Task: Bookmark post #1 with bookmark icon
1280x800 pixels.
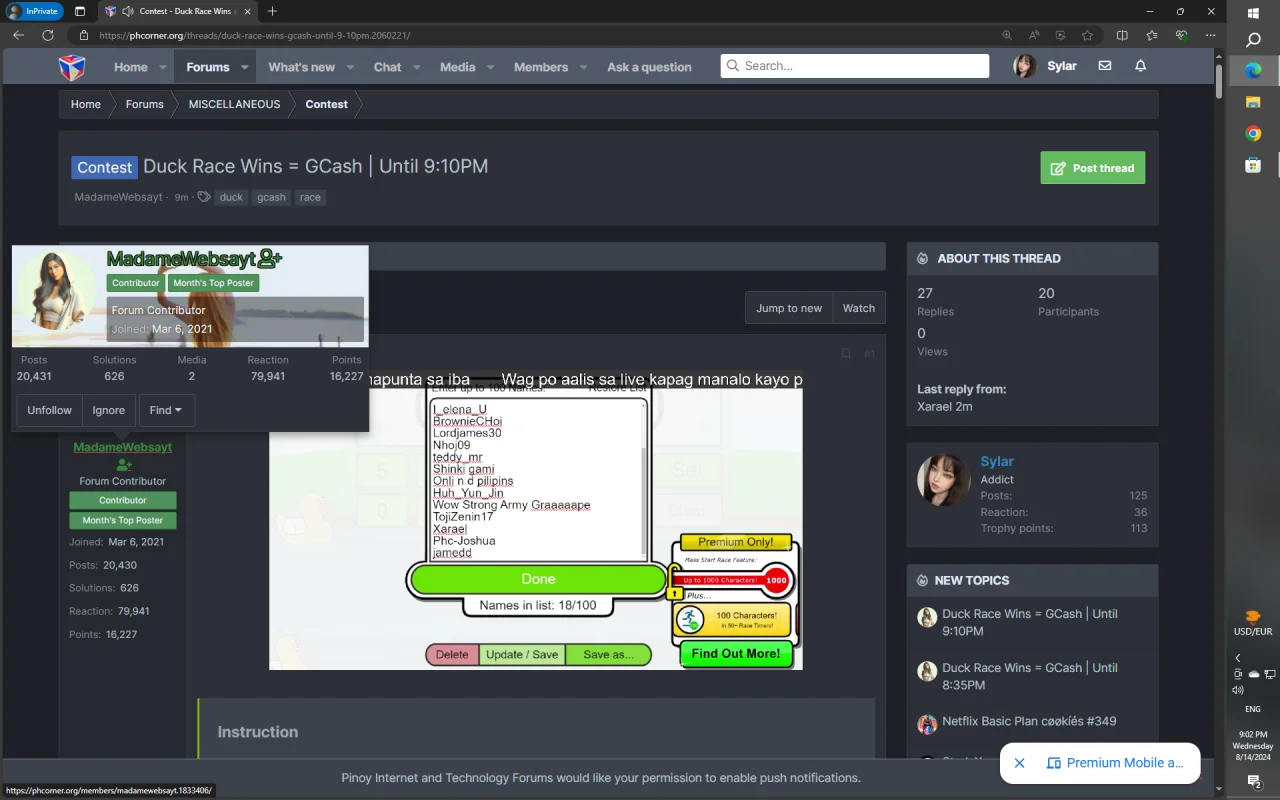Action: click(846, 353)
